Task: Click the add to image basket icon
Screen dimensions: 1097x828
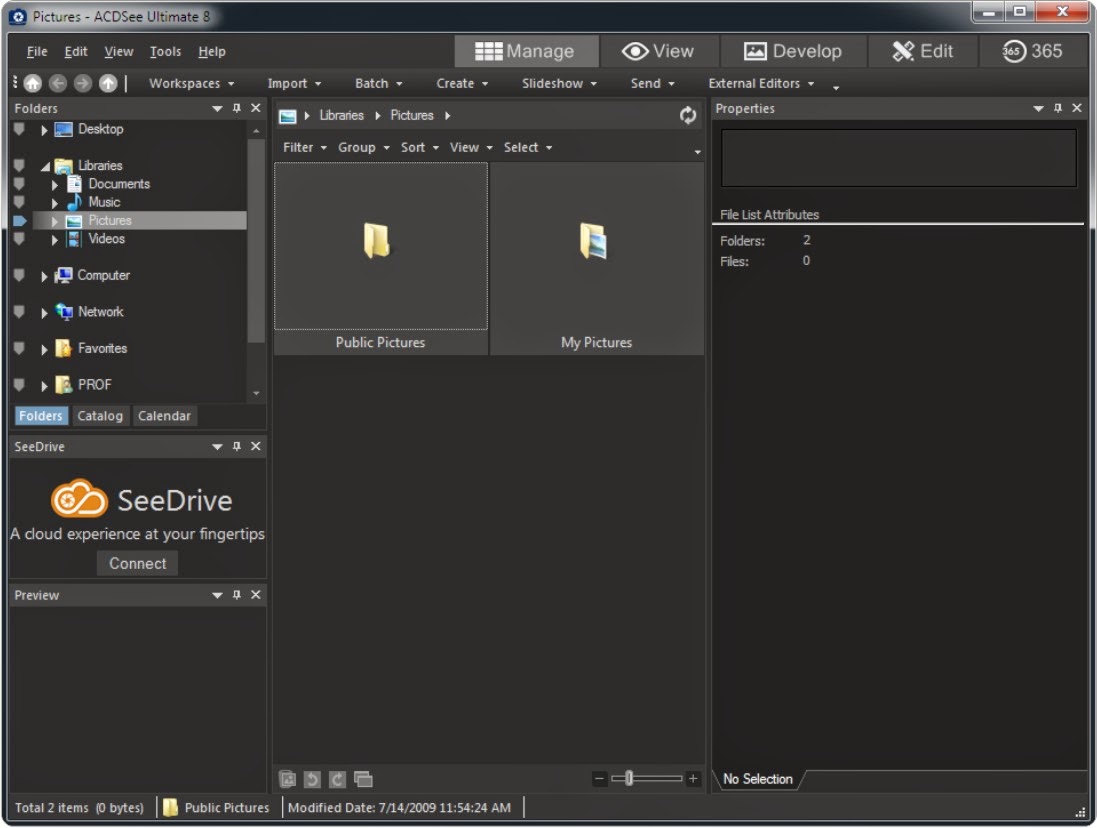Action: pos(287,779)
